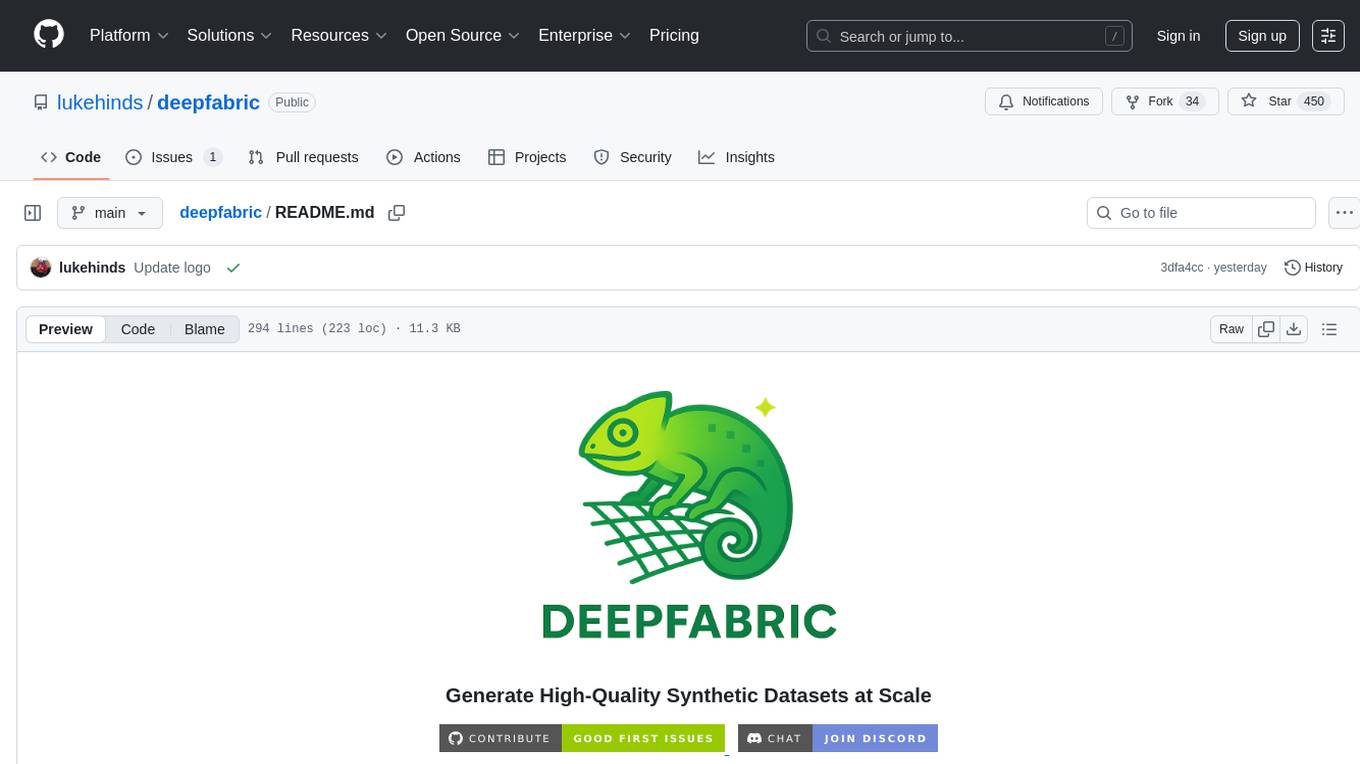This screenshot has height=764, width=1360.
Task: Open the Pull requests tab
Action: (303, 157)
